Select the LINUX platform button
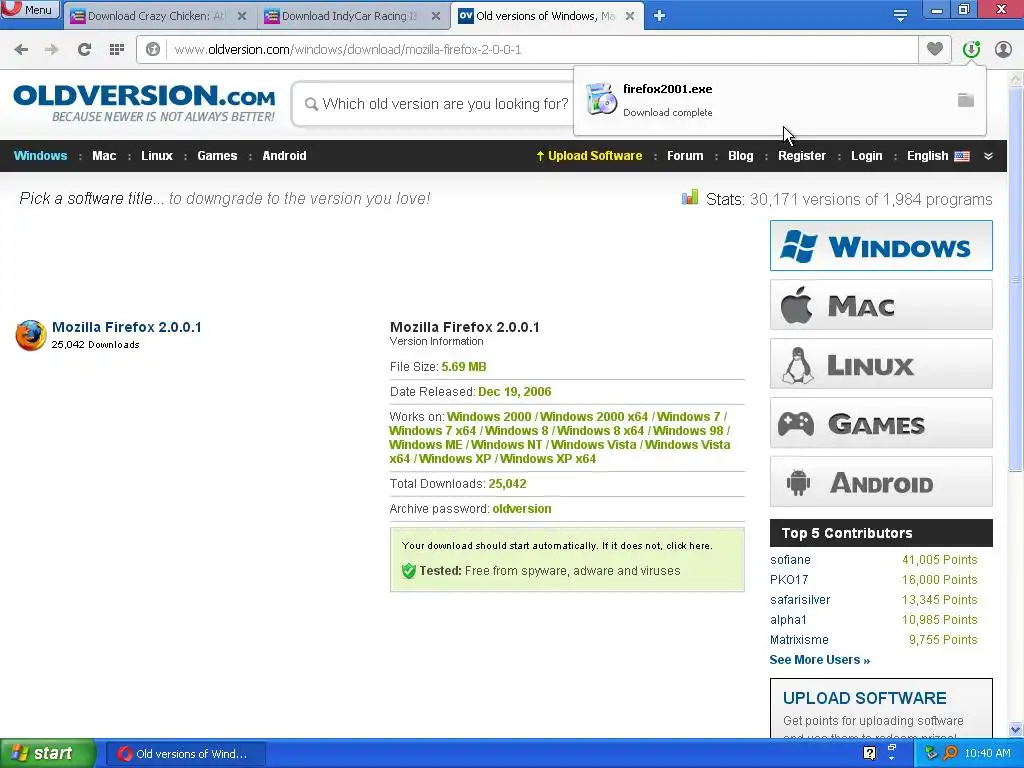The image size is (1024, 768). [x=881, y=364]
